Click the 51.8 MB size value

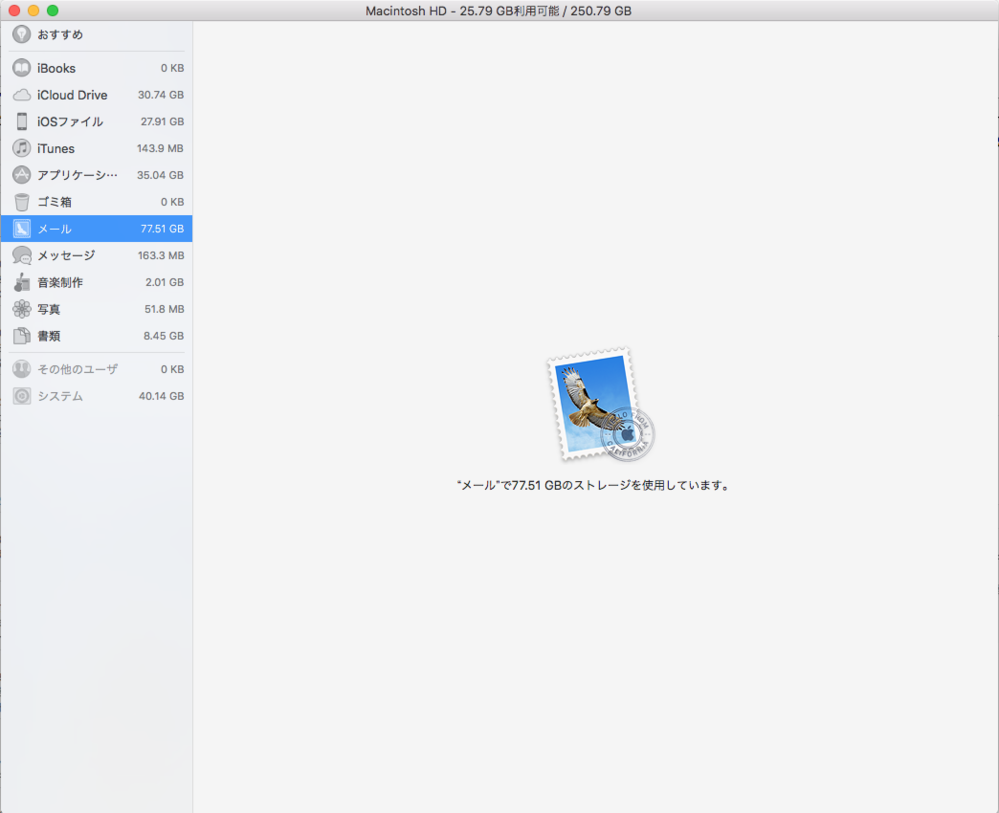[164, 309]
